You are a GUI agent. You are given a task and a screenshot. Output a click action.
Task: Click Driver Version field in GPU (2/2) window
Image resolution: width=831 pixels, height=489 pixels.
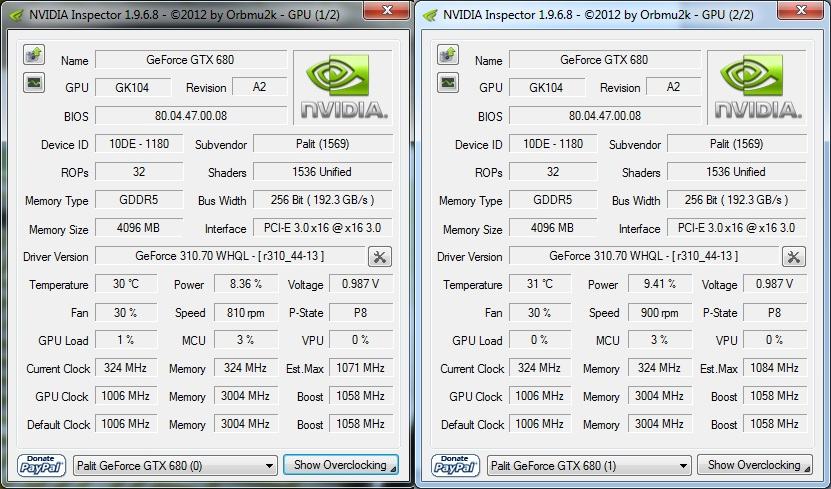(644, 256)
